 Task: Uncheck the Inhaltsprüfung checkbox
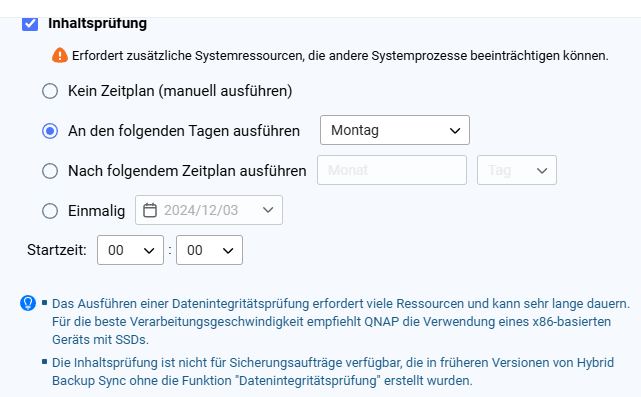pyautogui.click(x=30, y=23)
